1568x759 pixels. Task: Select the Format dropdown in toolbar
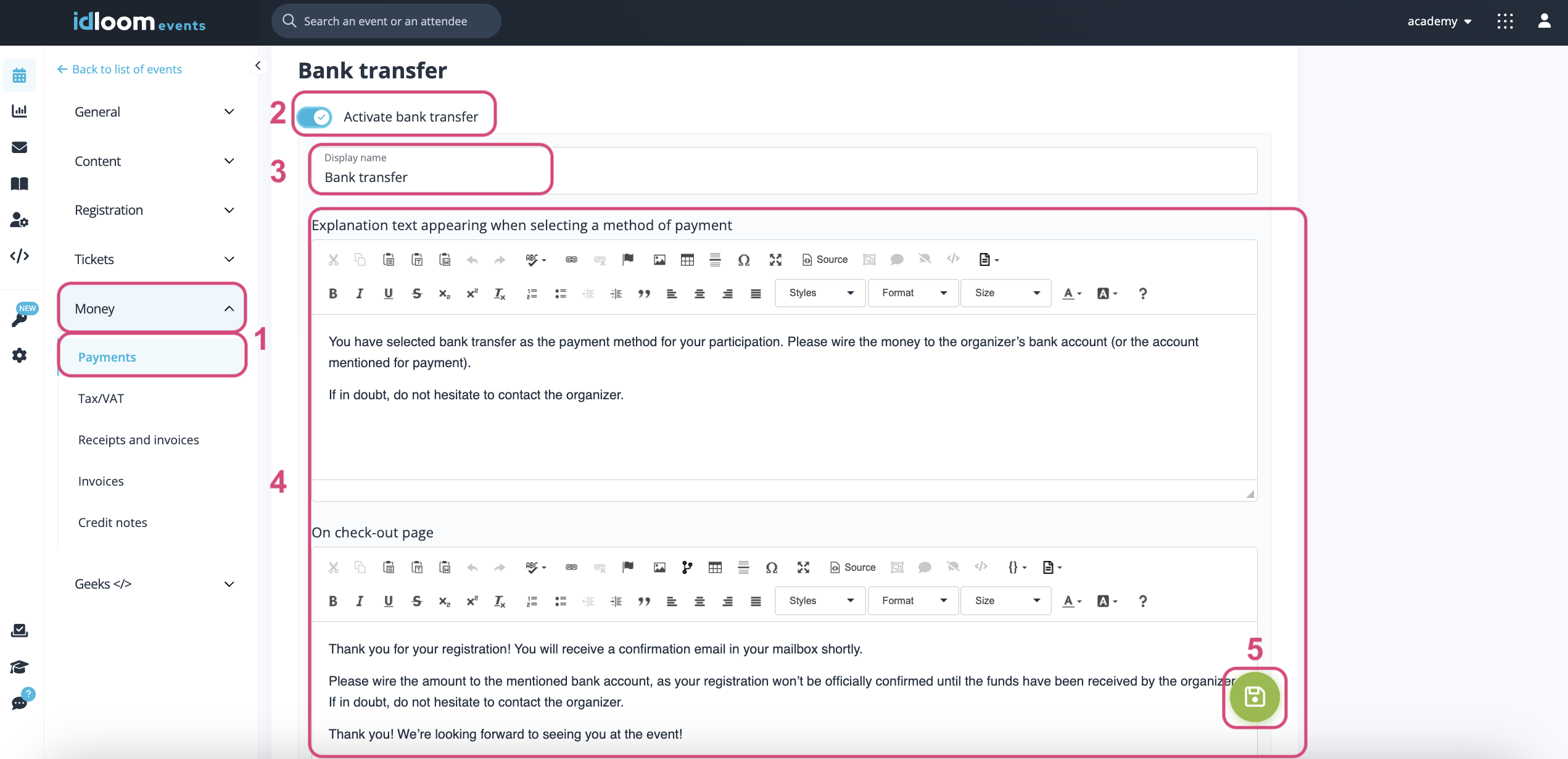(911, 293)
